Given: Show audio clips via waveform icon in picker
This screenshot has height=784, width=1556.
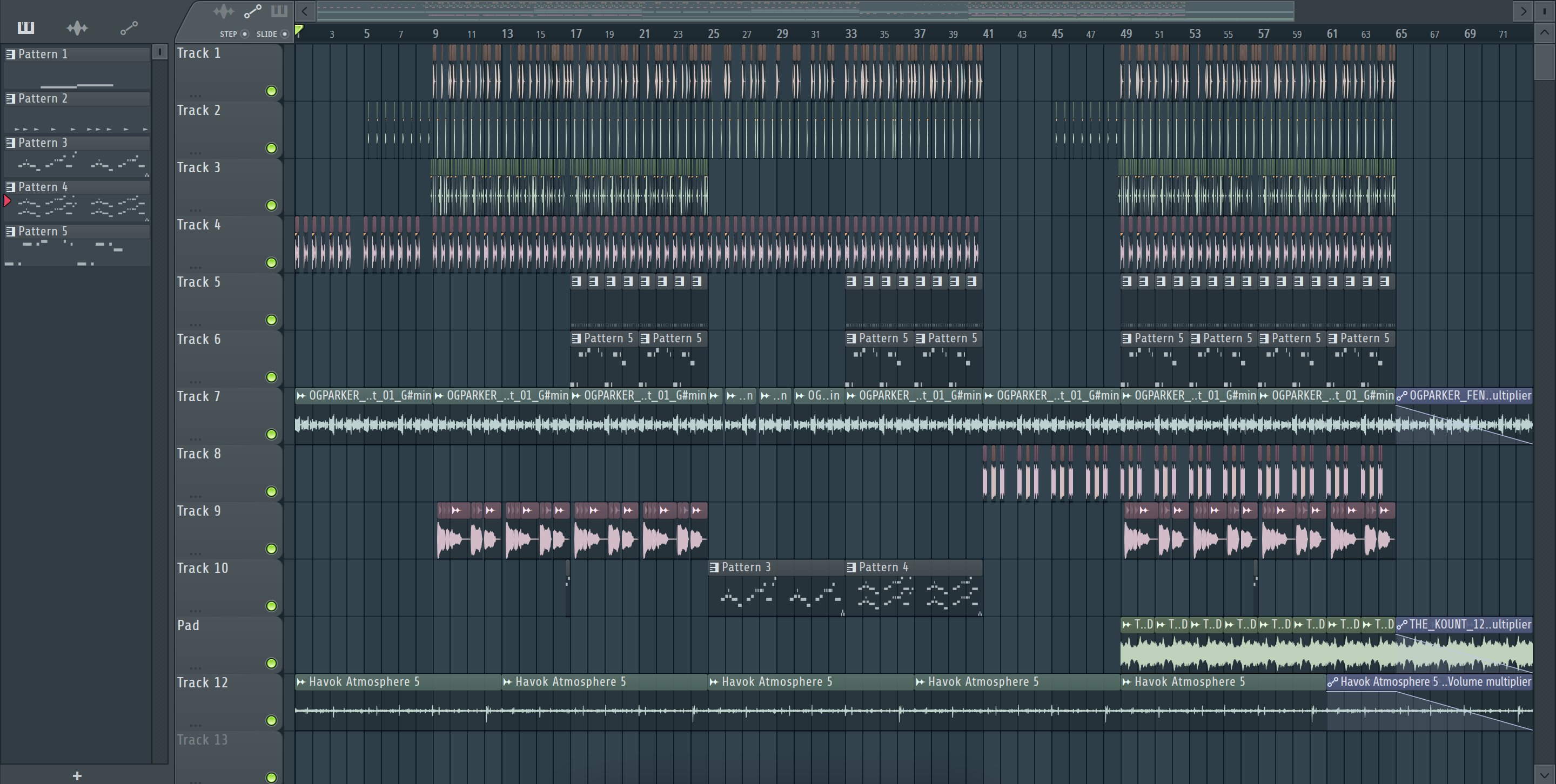Looking at the screenshot, I should [x=77, y=28].
